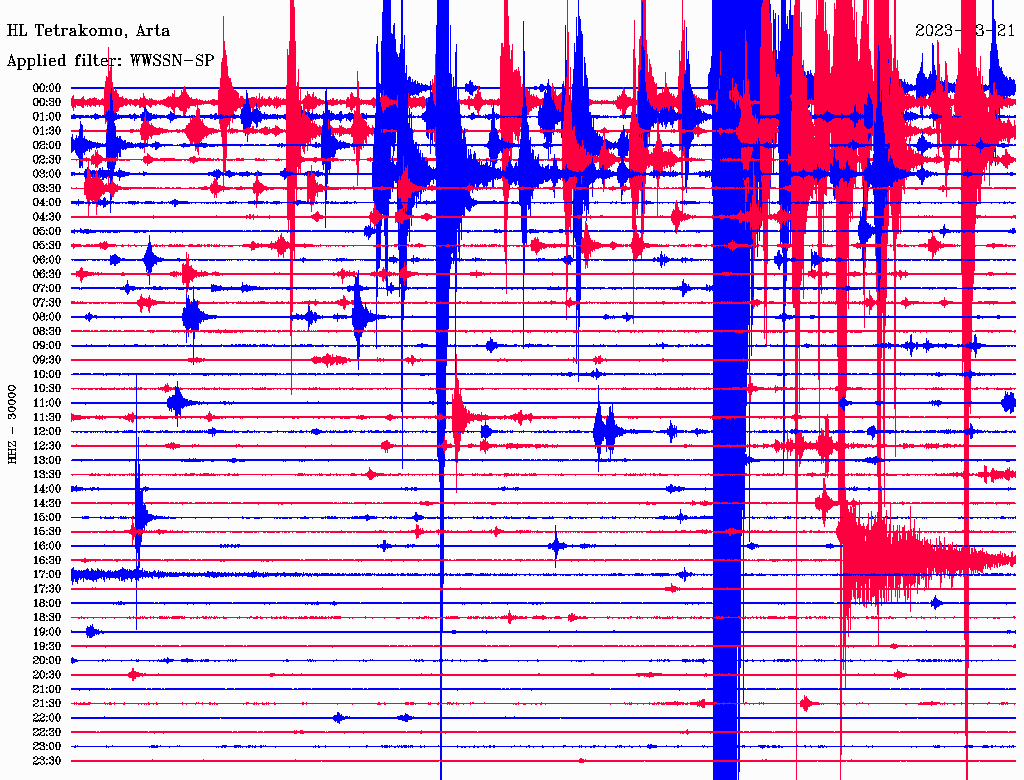Click the date label '2023-3-21'
This screenshot has width=1024, height=780.
point(965,31)
